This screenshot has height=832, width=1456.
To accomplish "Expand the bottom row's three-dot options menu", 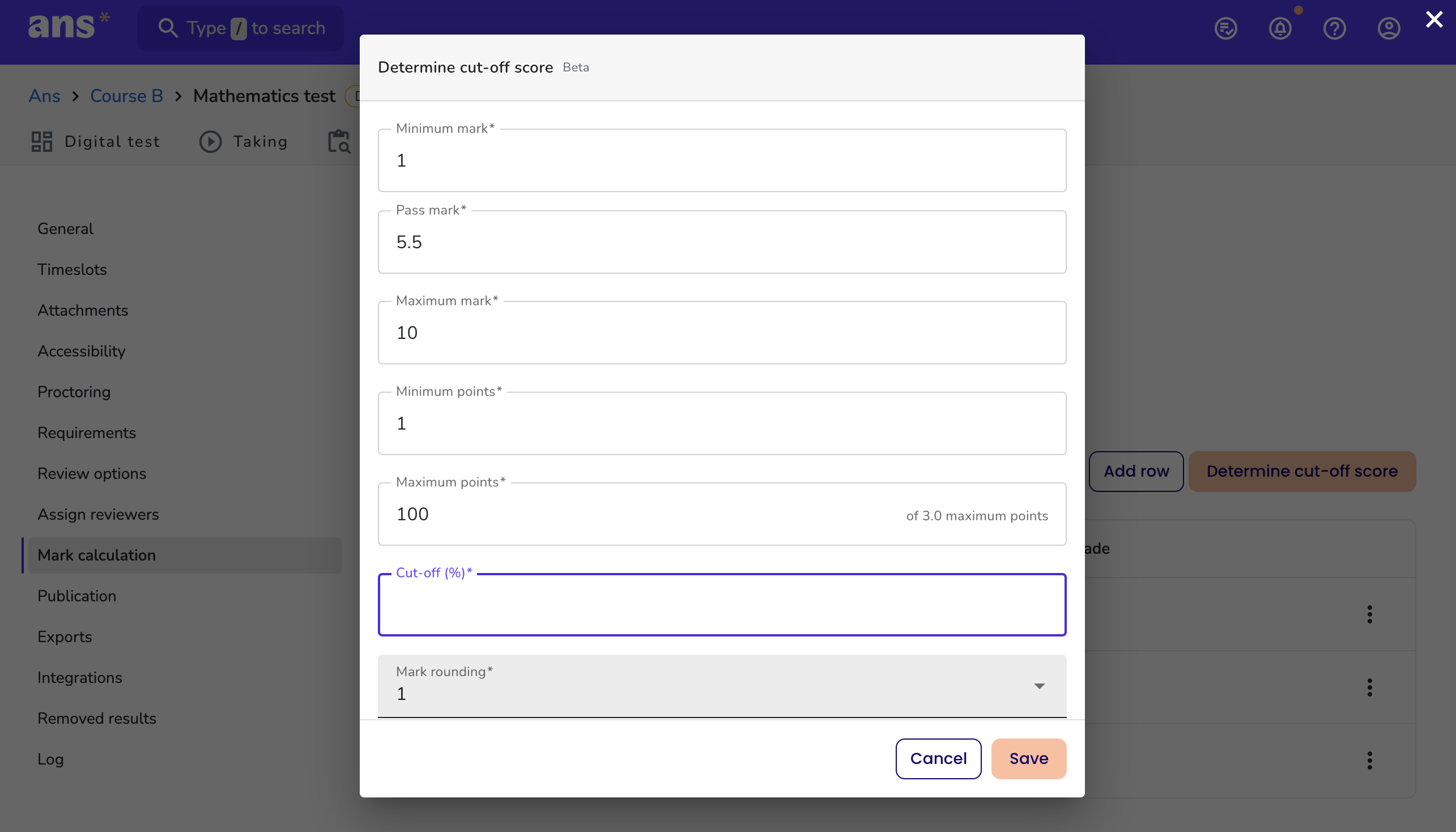I will 1370,761.
